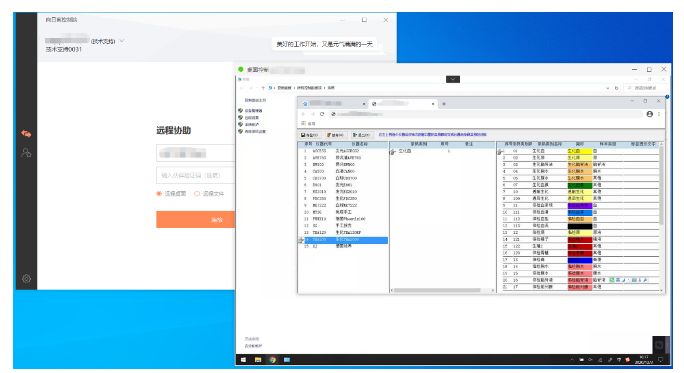Select the highlighted TBA2000 instrument row
684x373 pixels.
[x=343, y=240]
